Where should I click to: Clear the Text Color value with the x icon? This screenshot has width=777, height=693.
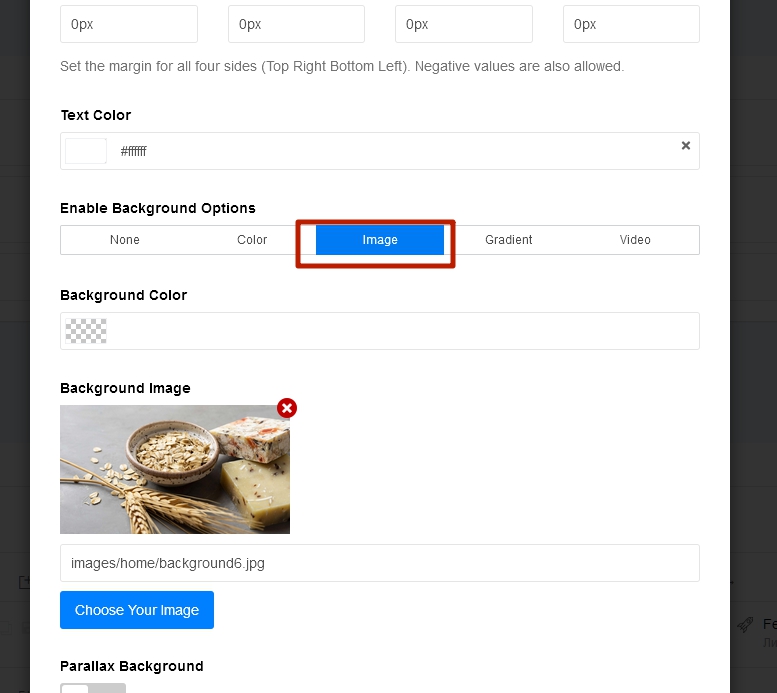click(686, 146)
